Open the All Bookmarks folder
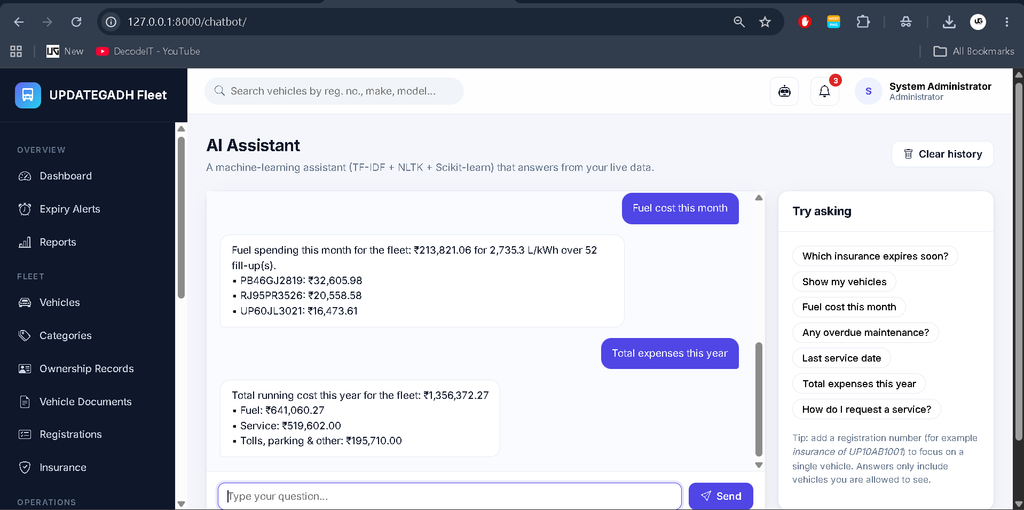The image size is (1024, 510). [x=974, y=51]
